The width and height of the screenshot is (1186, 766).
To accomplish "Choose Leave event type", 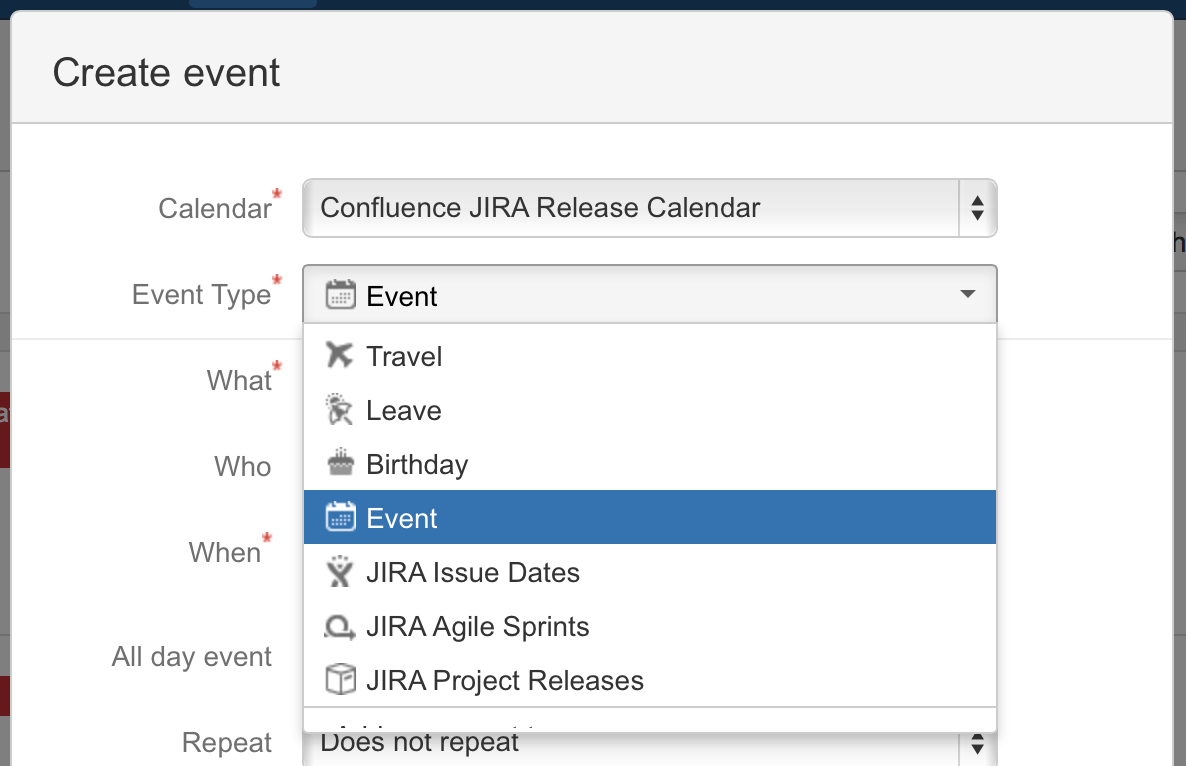I will tap(650, 410).
